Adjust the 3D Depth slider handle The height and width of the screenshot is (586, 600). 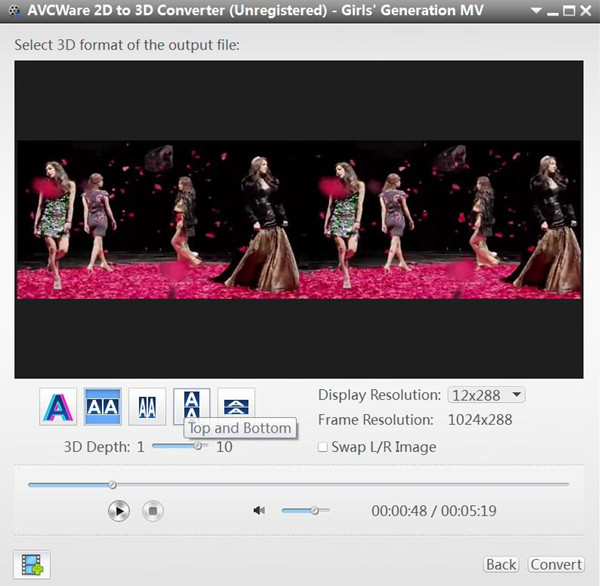coord(197,446)
